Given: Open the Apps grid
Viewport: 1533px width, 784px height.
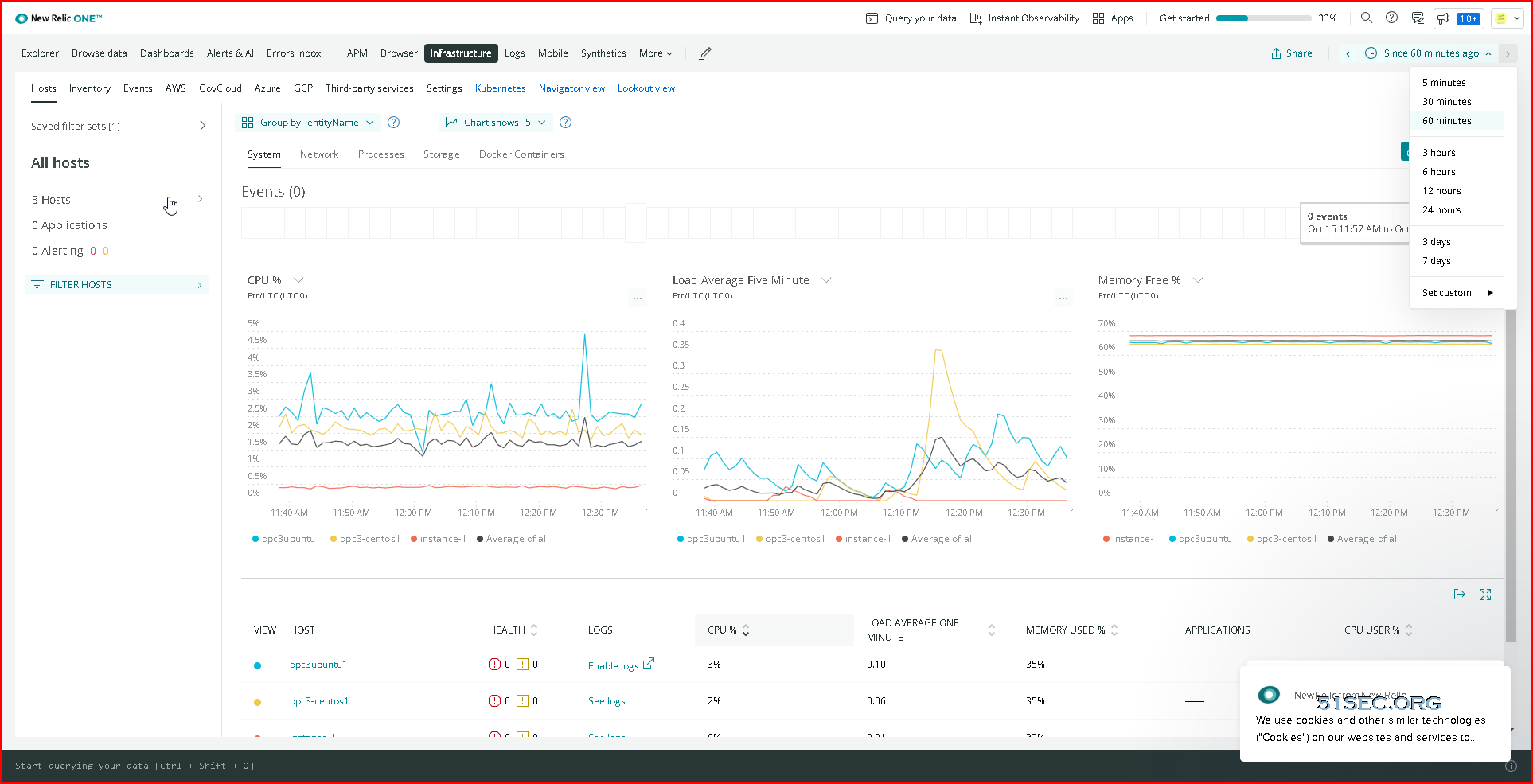Looking at the screenshot, I should click(1113, 18).
